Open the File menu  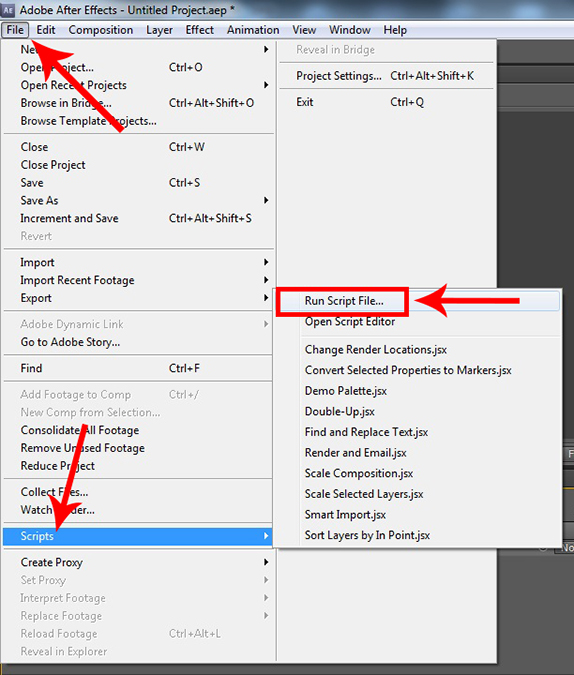15,30
